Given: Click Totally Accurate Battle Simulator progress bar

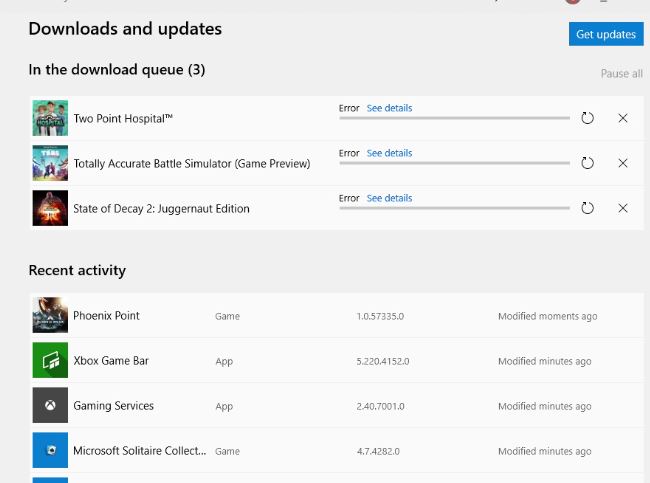Looking at the screenshot, I should [454, 163].
